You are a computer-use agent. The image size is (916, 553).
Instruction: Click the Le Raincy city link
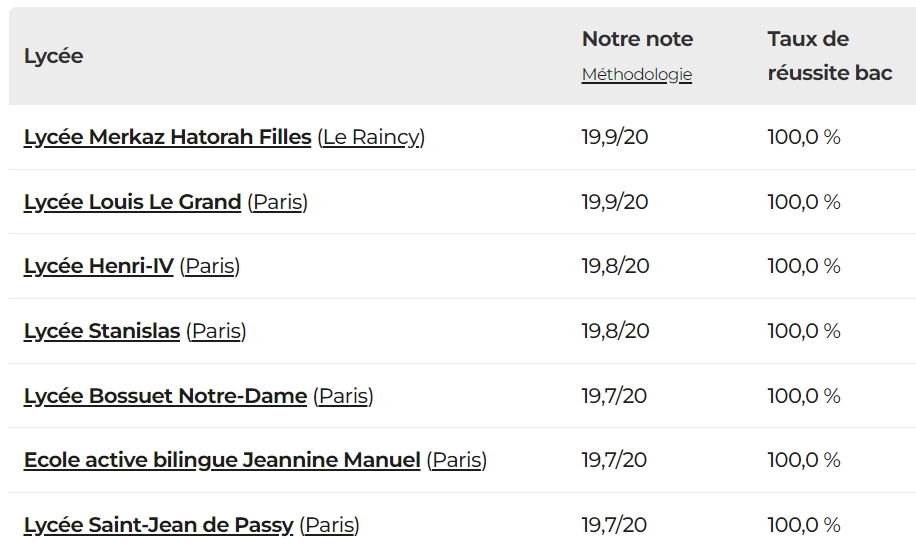click(371, 137)
